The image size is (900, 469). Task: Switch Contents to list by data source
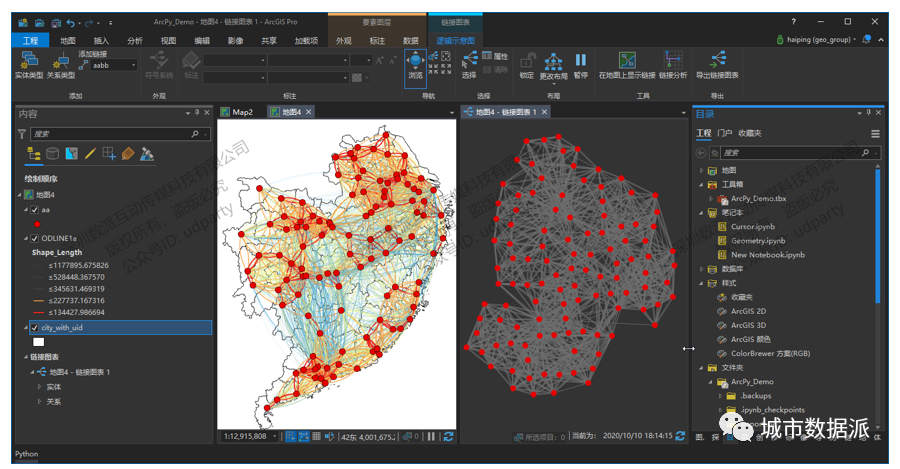click(52, 154)
